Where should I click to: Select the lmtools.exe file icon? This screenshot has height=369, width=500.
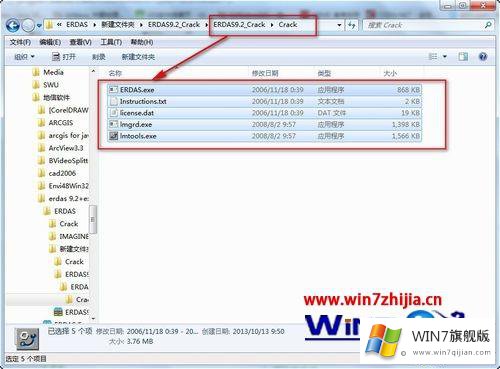(x=114, y=136)
